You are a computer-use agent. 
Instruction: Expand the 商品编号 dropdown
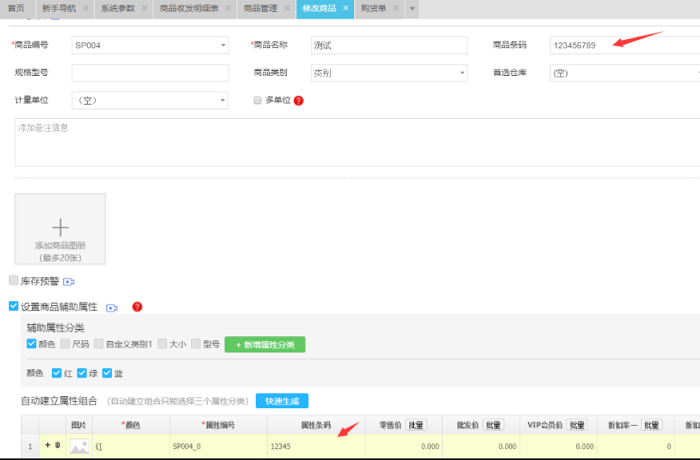click(x=222, y=45)
